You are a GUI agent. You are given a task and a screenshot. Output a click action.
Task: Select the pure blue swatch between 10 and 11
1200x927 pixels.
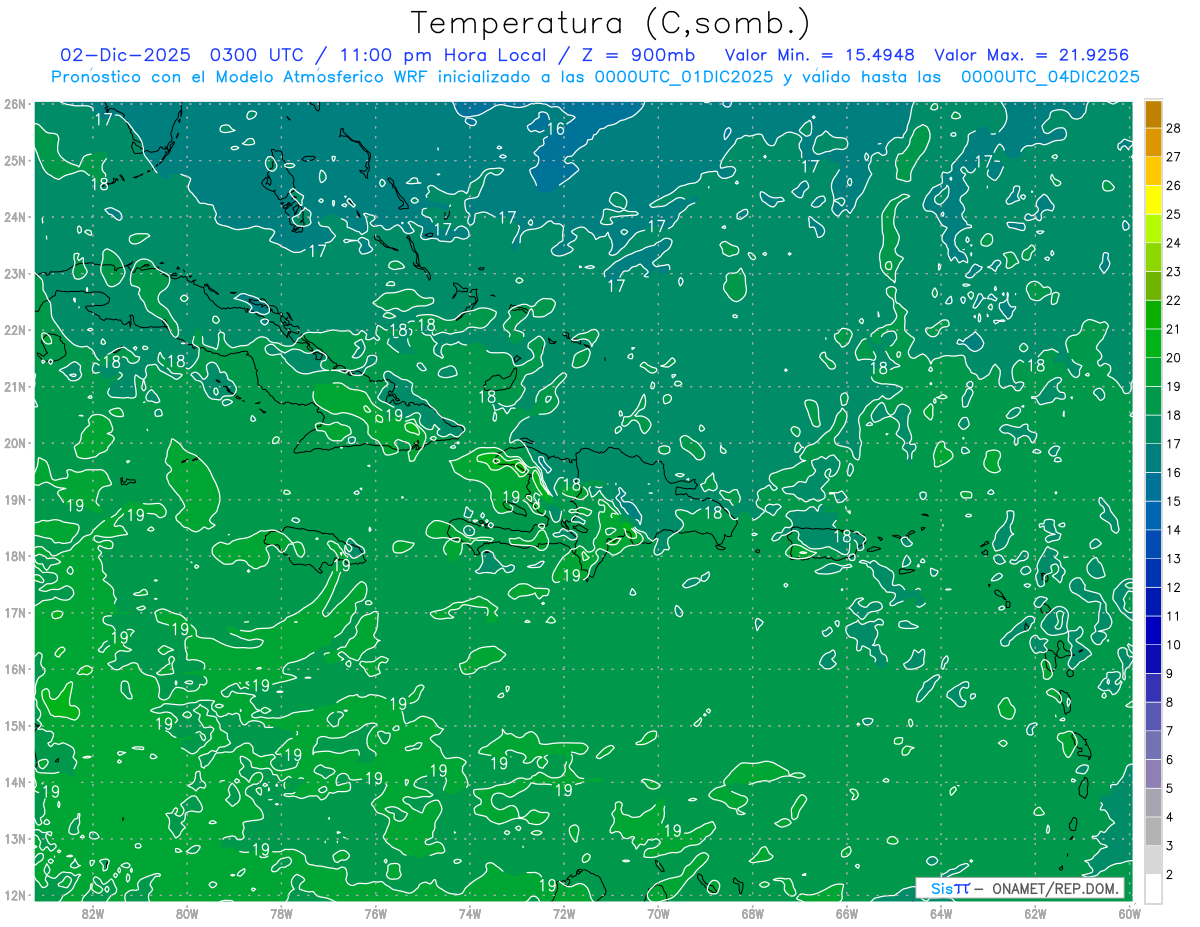(x=1153, y=630)
